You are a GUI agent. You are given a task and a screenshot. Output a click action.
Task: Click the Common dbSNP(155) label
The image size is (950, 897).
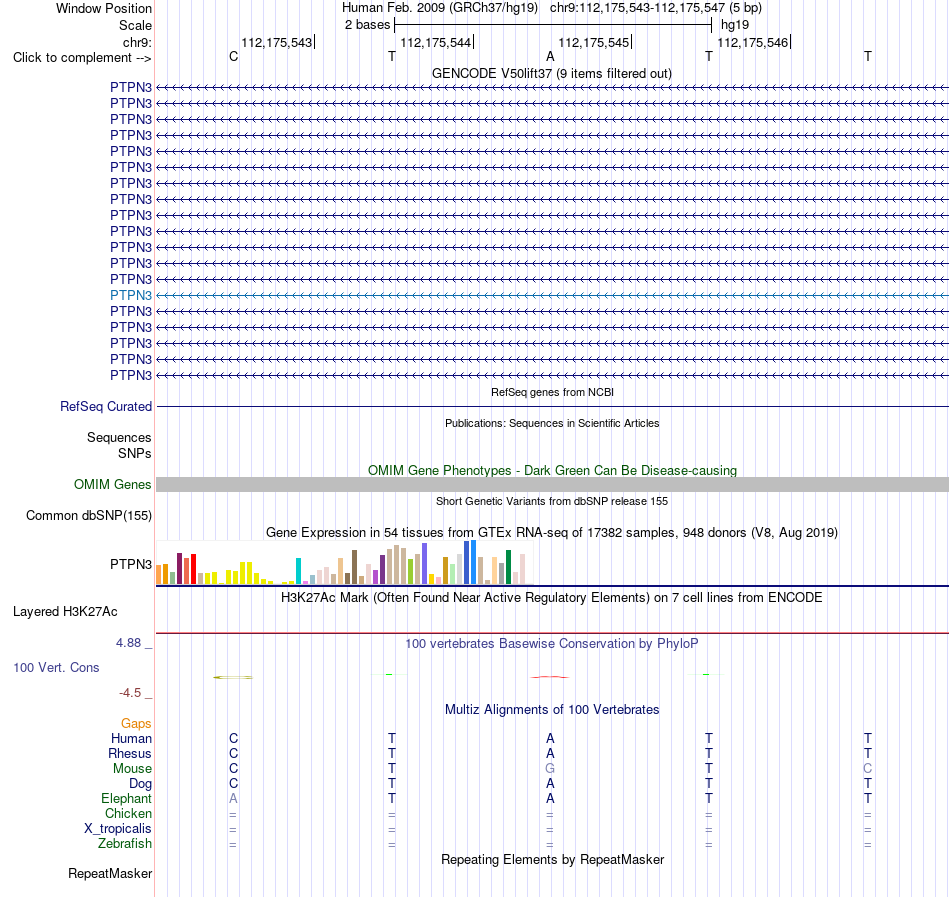89,515
